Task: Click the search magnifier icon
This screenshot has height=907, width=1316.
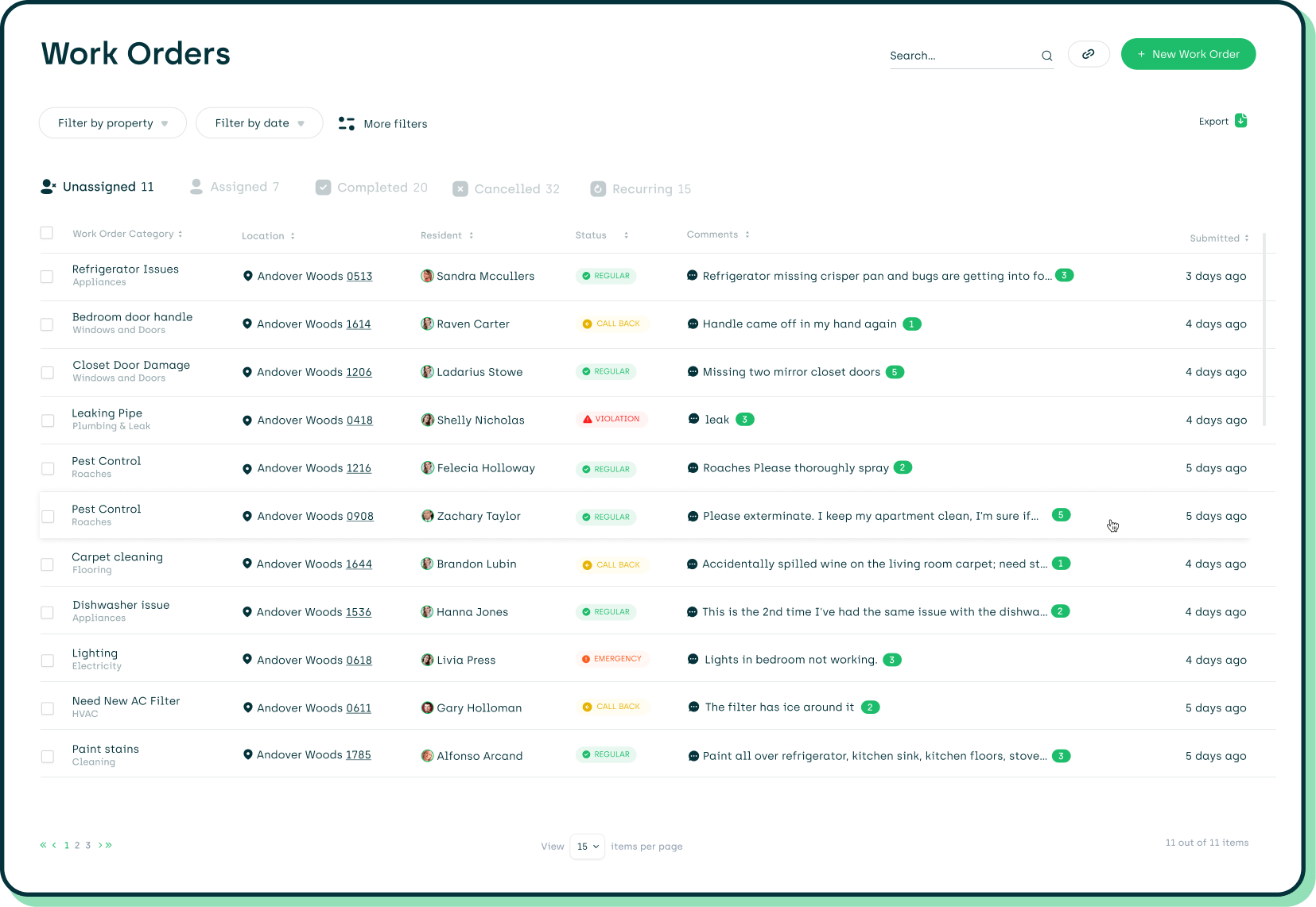Action: coord(1046,56)
